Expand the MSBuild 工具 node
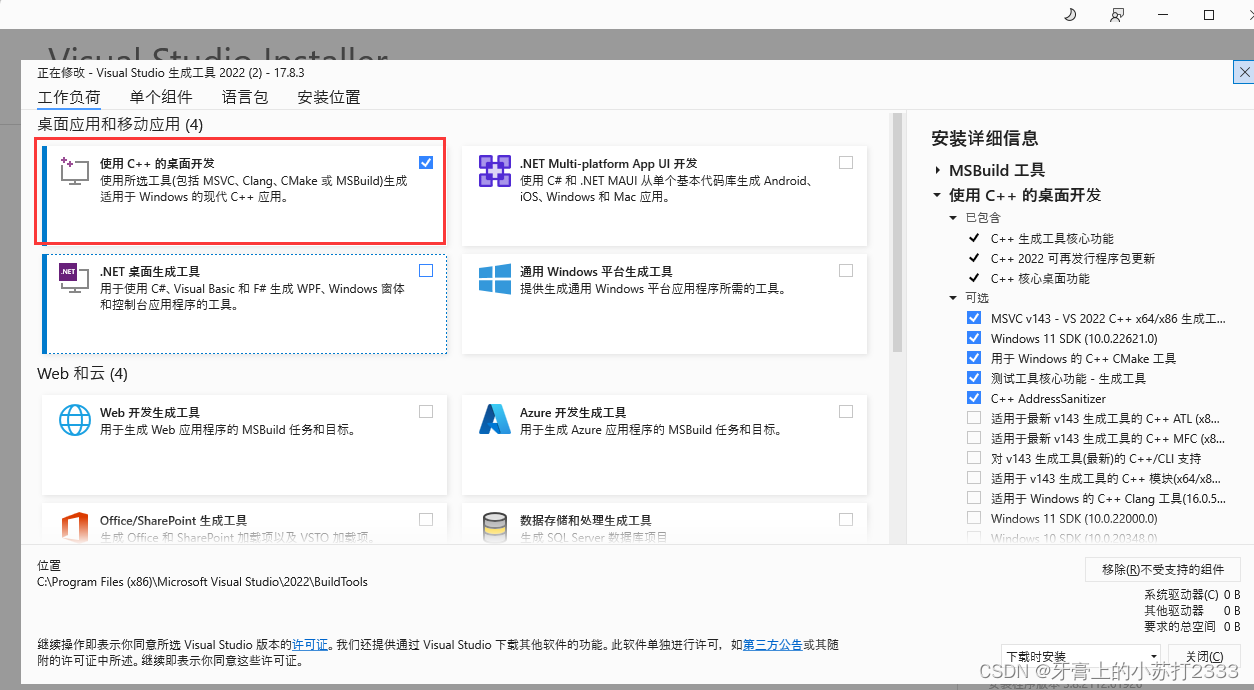 click(x=938, y=170)
